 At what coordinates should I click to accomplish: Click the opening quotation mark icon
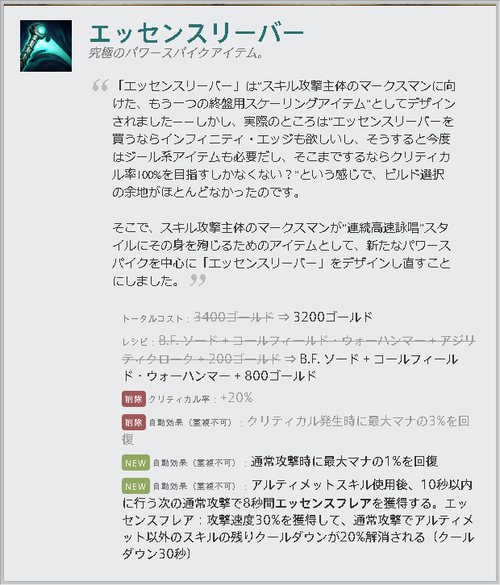tap(100, 85)
